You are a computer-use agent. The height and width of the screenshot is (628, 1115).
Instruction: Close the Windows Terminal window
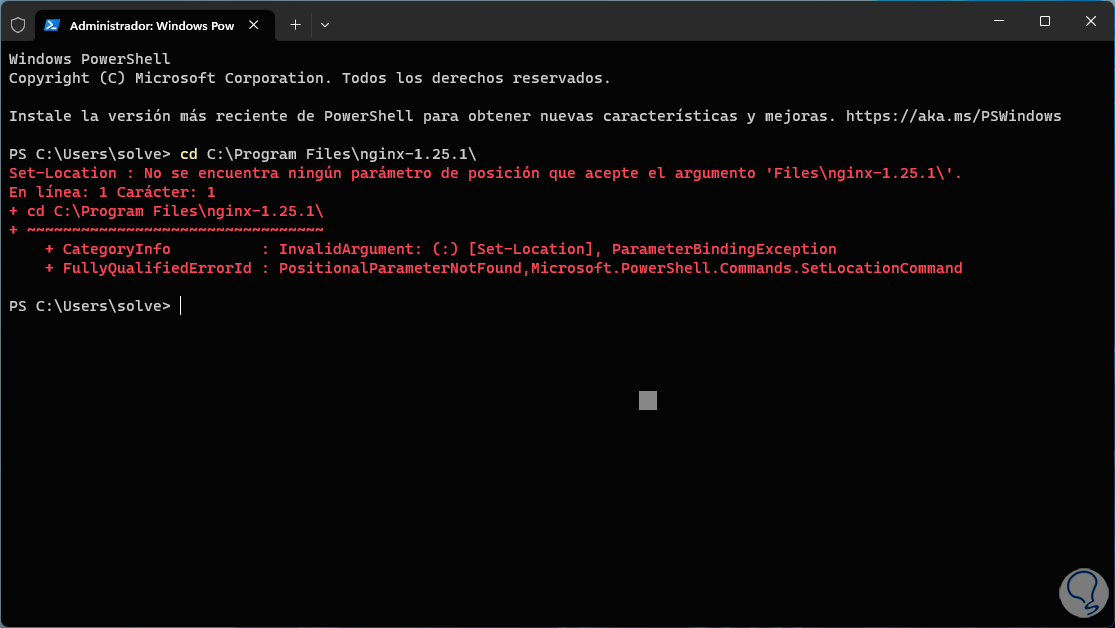[1091, 21]
